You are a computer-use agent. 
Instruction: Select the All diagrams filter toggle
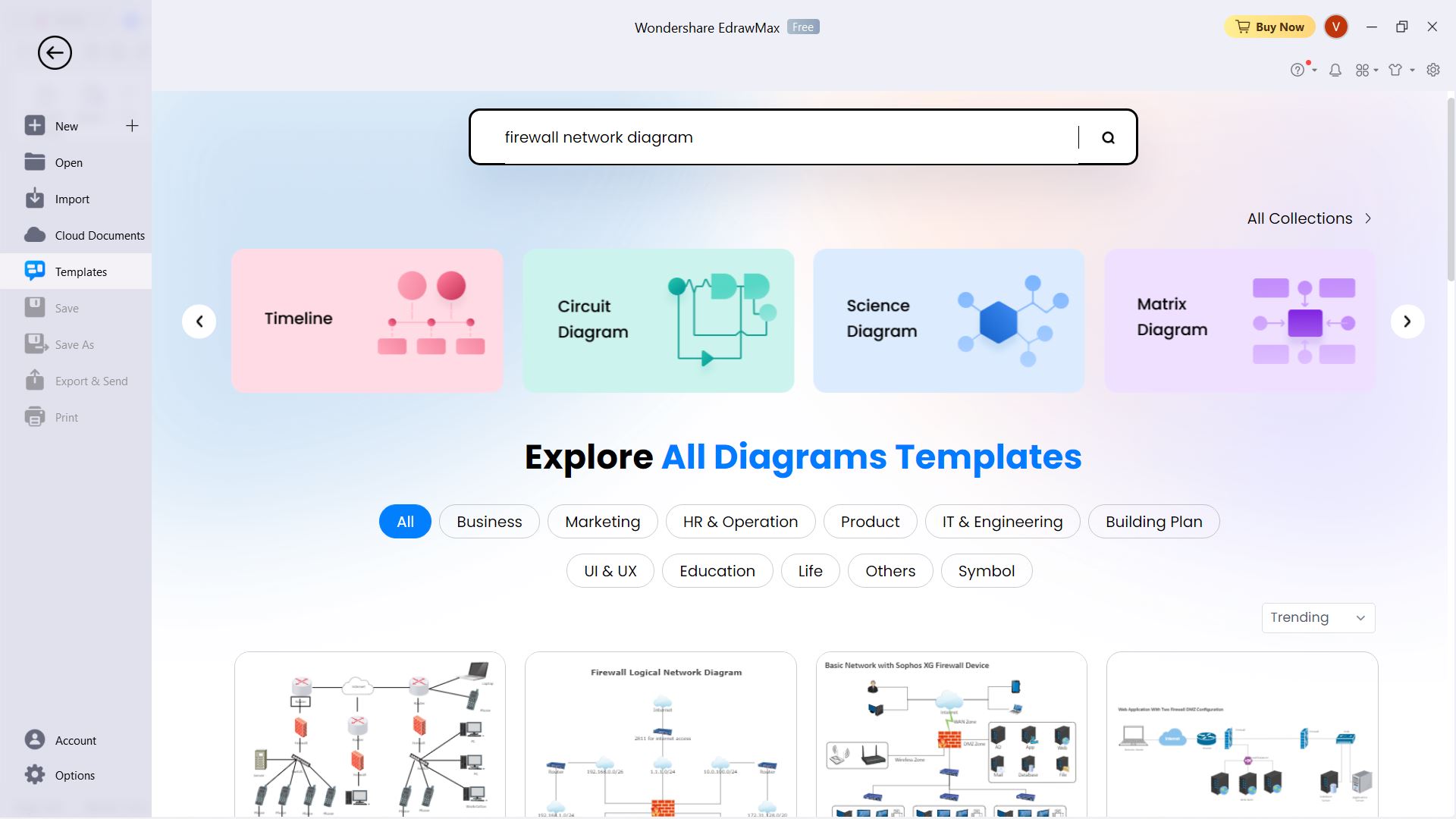404,521
